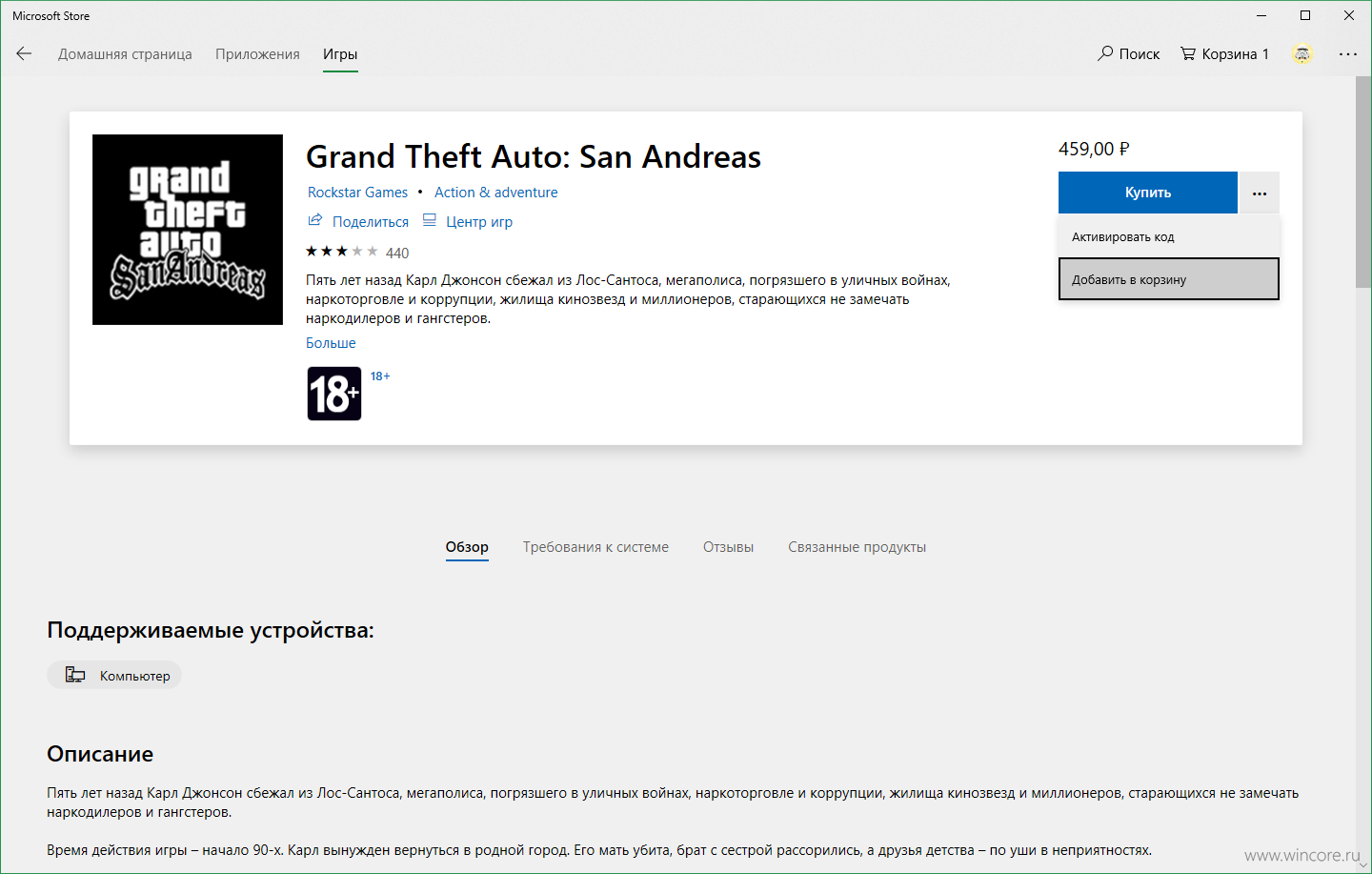Open the Домашняя страница tab

click(x=125, y=54)
